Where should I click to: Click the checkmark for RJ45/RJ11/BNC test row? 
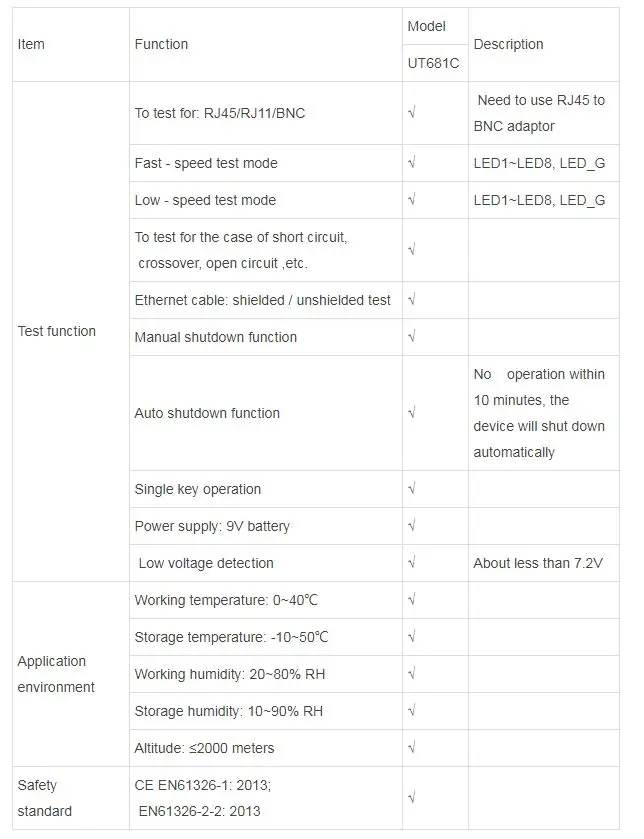tap(412, 112)
